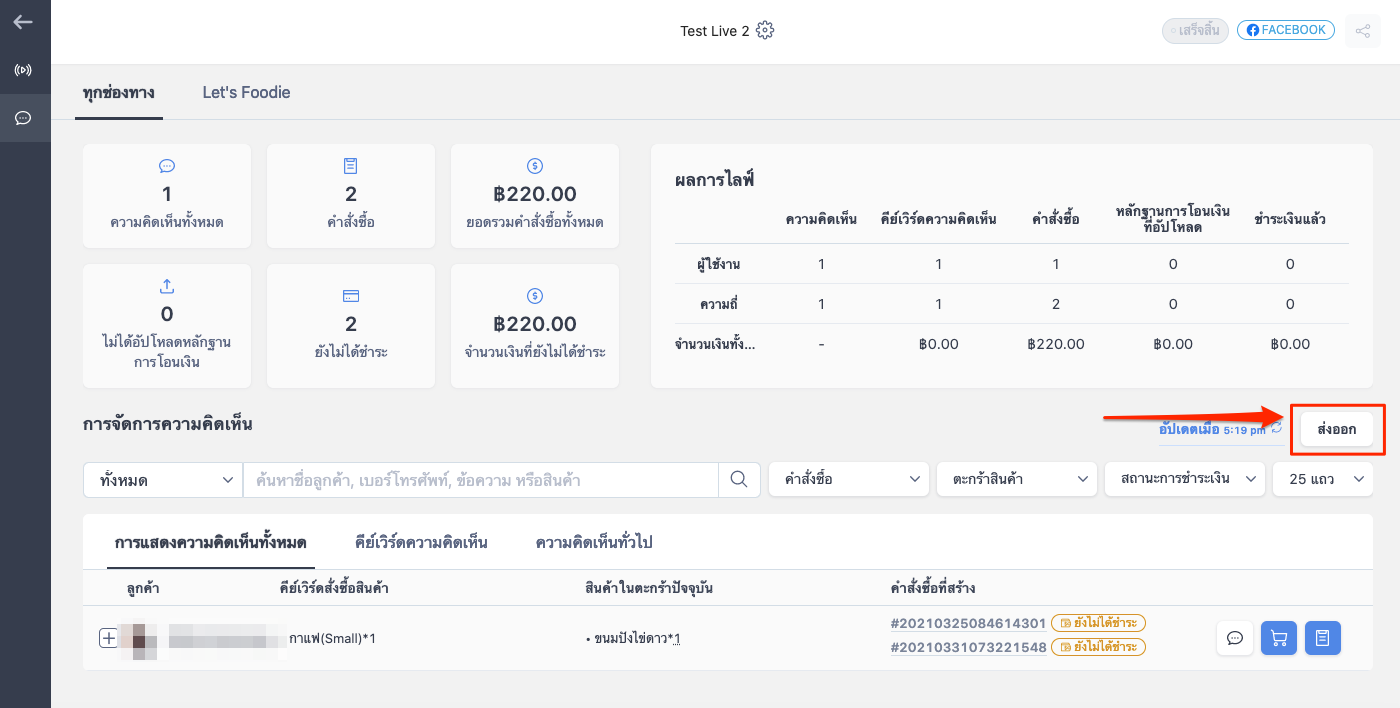
Task: Open the comments chat sidebar icon
Action: tap(23, 118)
